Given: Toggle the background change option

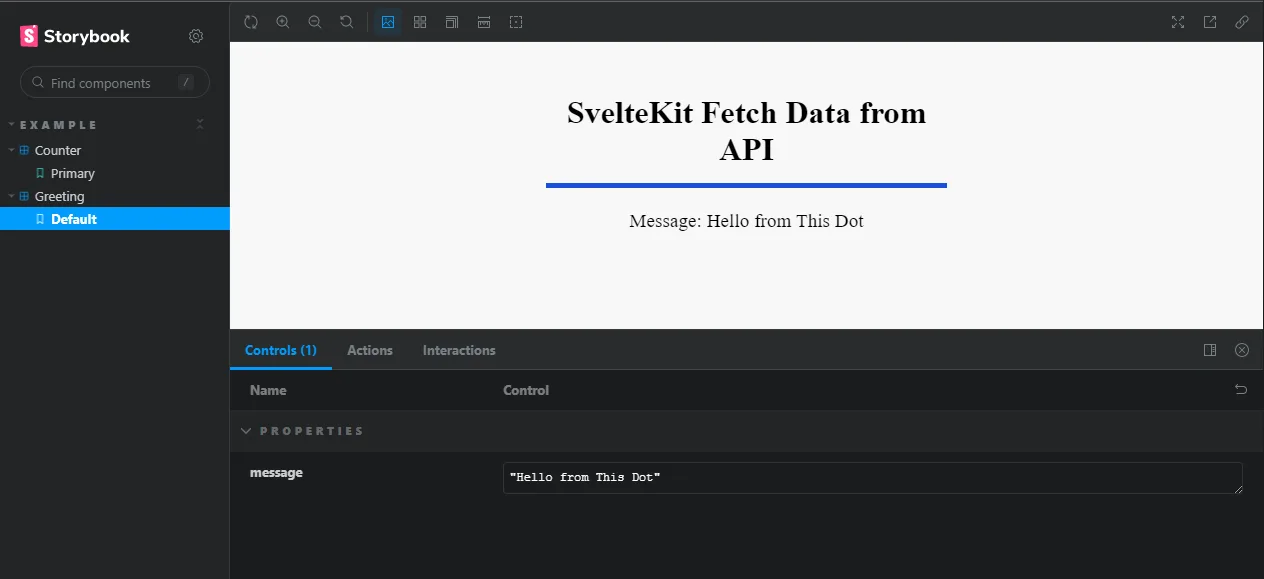Looking at the screenshot, I should pos(388,21).
